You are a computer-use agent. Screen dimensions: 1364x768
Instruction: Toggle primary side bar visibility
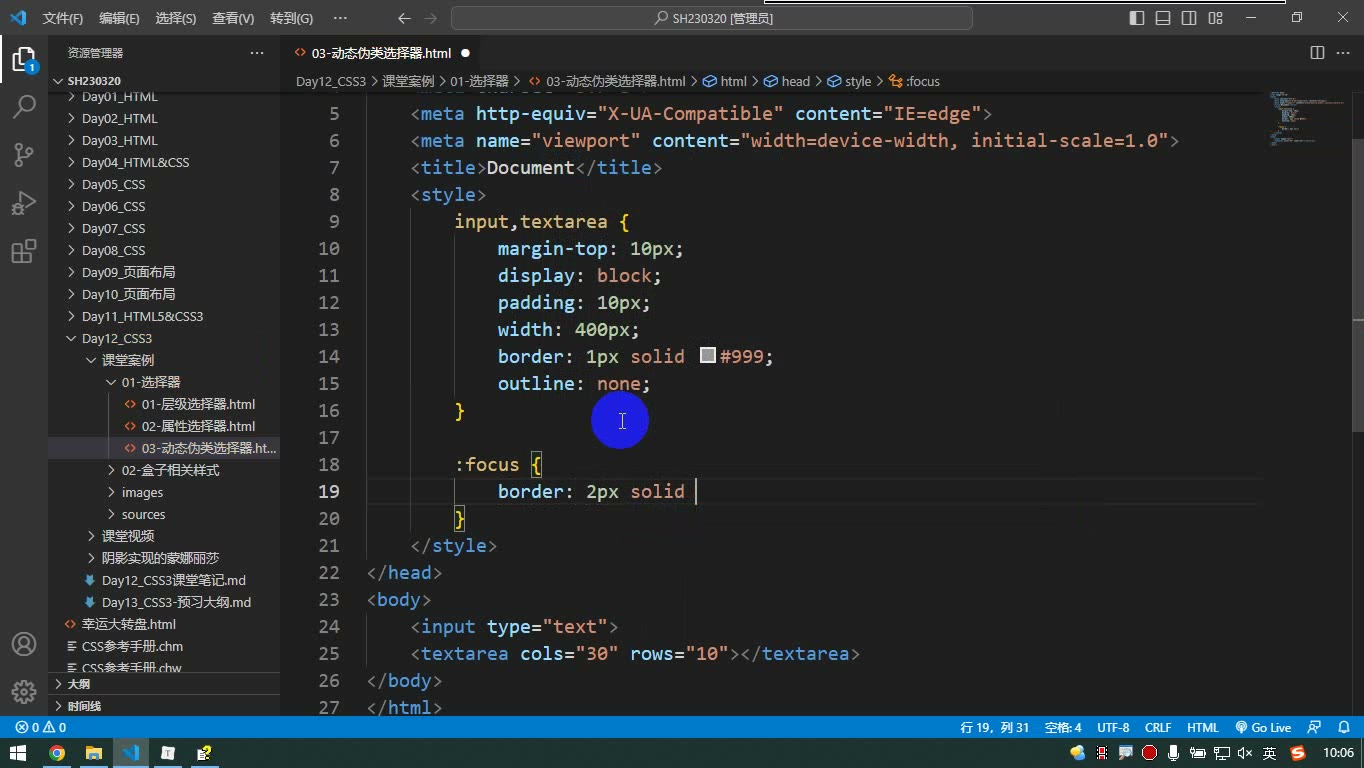click(x=1137, y=18)
